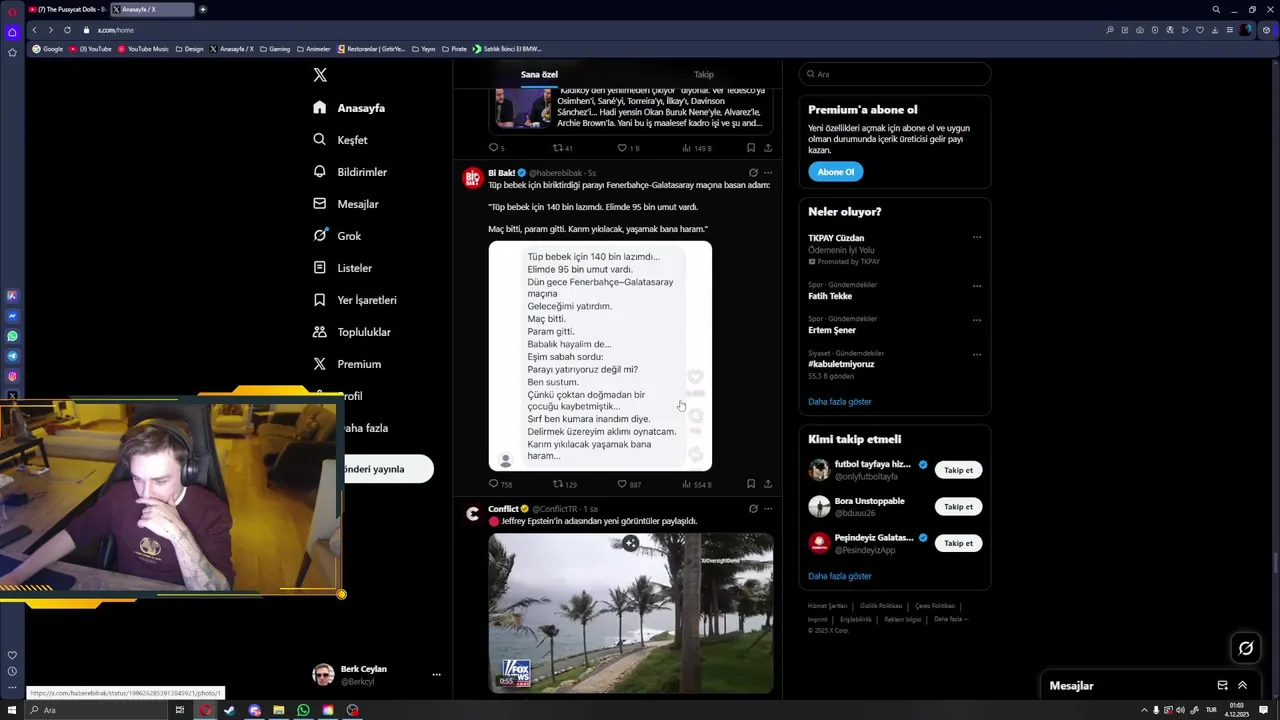Open Telegram in Opera sidebar
Image resolution: width=1280 pixels, height=720 pixels.
coord(12,356)
